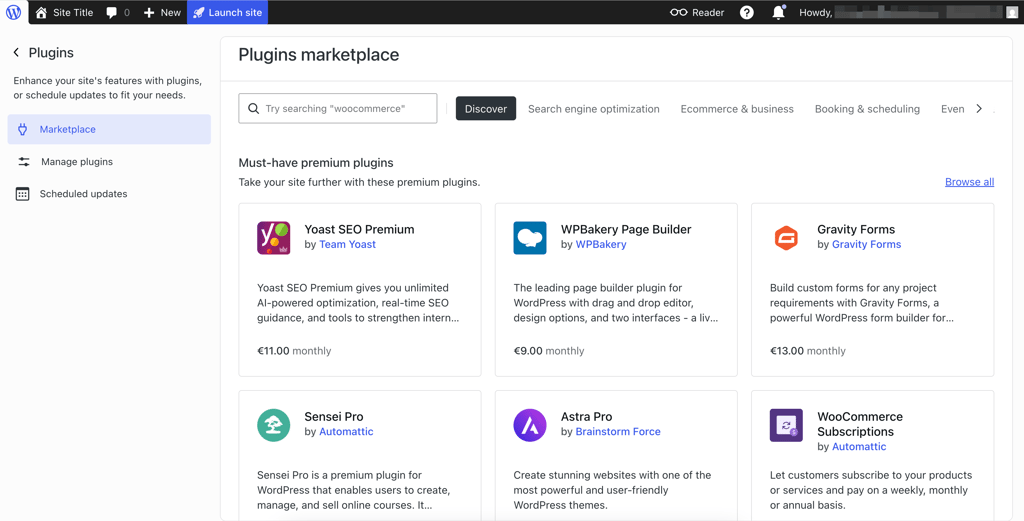This screenshot has width=1024, height=521.
Task: Select the Discover category tab
Action: tap(486, 108)
